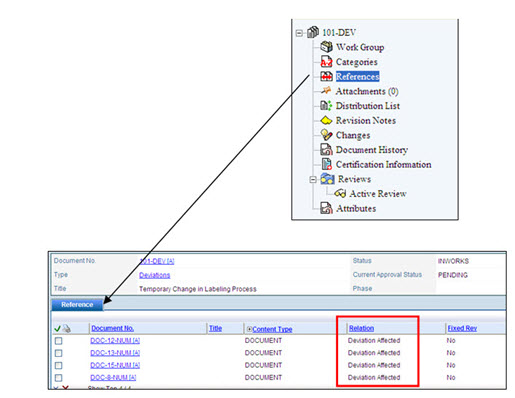Click the INWORKS status value
The image size is (515, 398).
pos(453,261)
